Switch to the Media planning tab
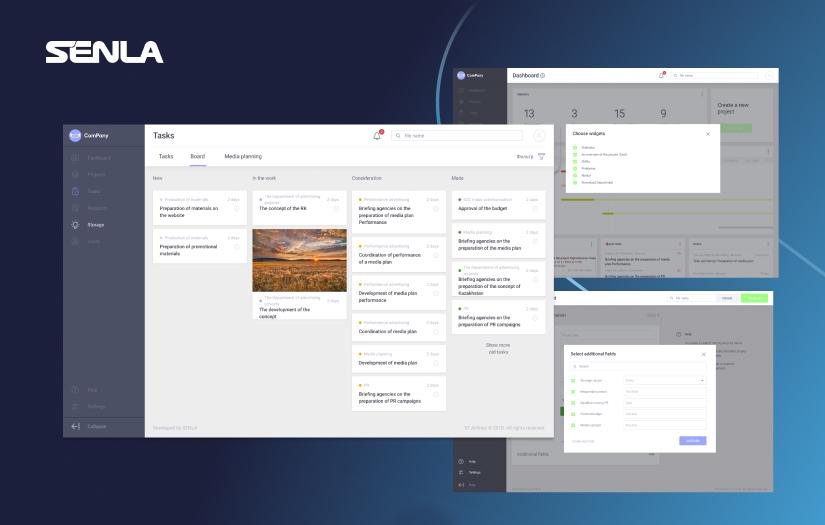 242,156
